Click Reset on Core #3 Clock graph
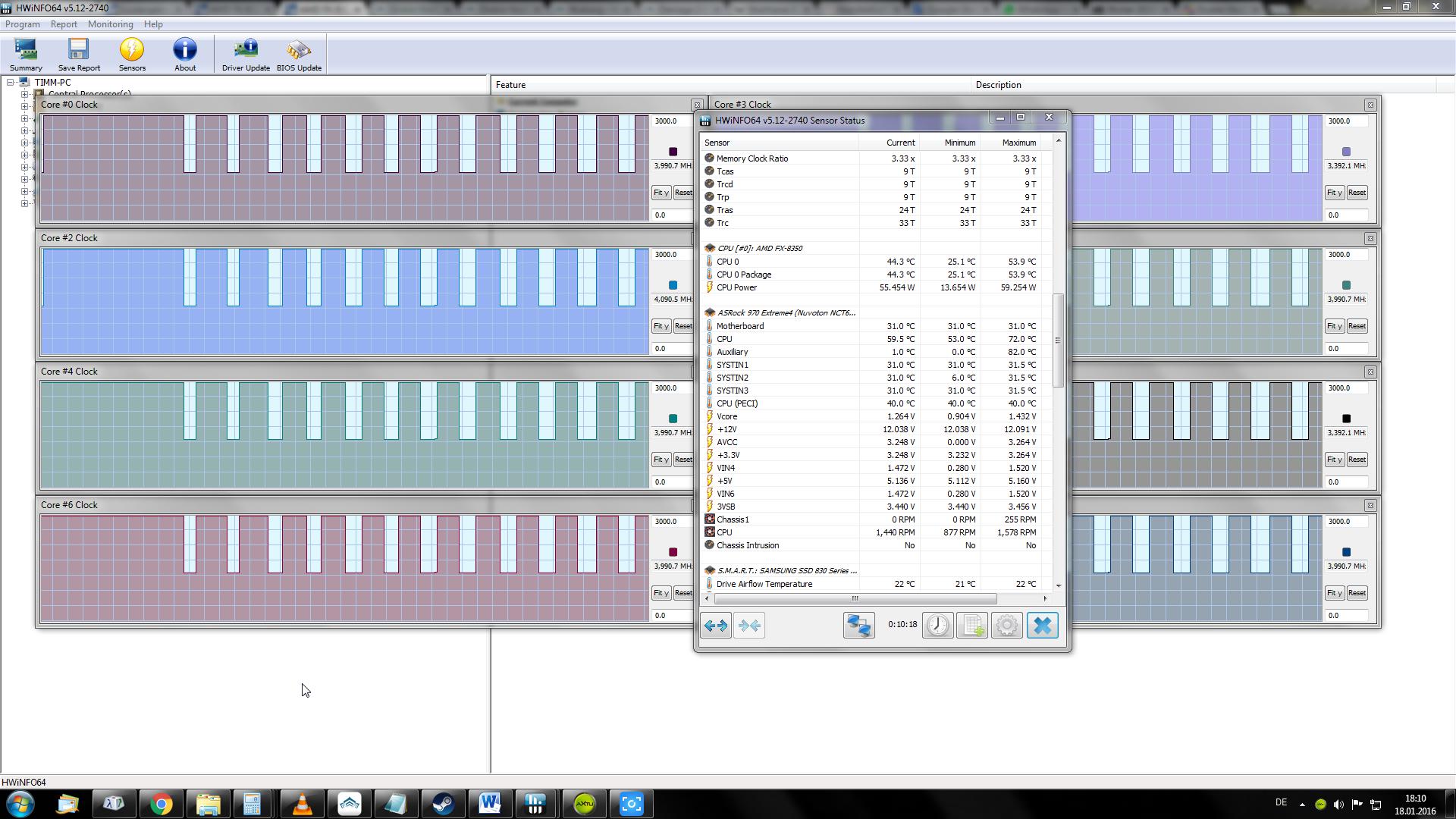The image size is (1456, 819). (1357, 193)
